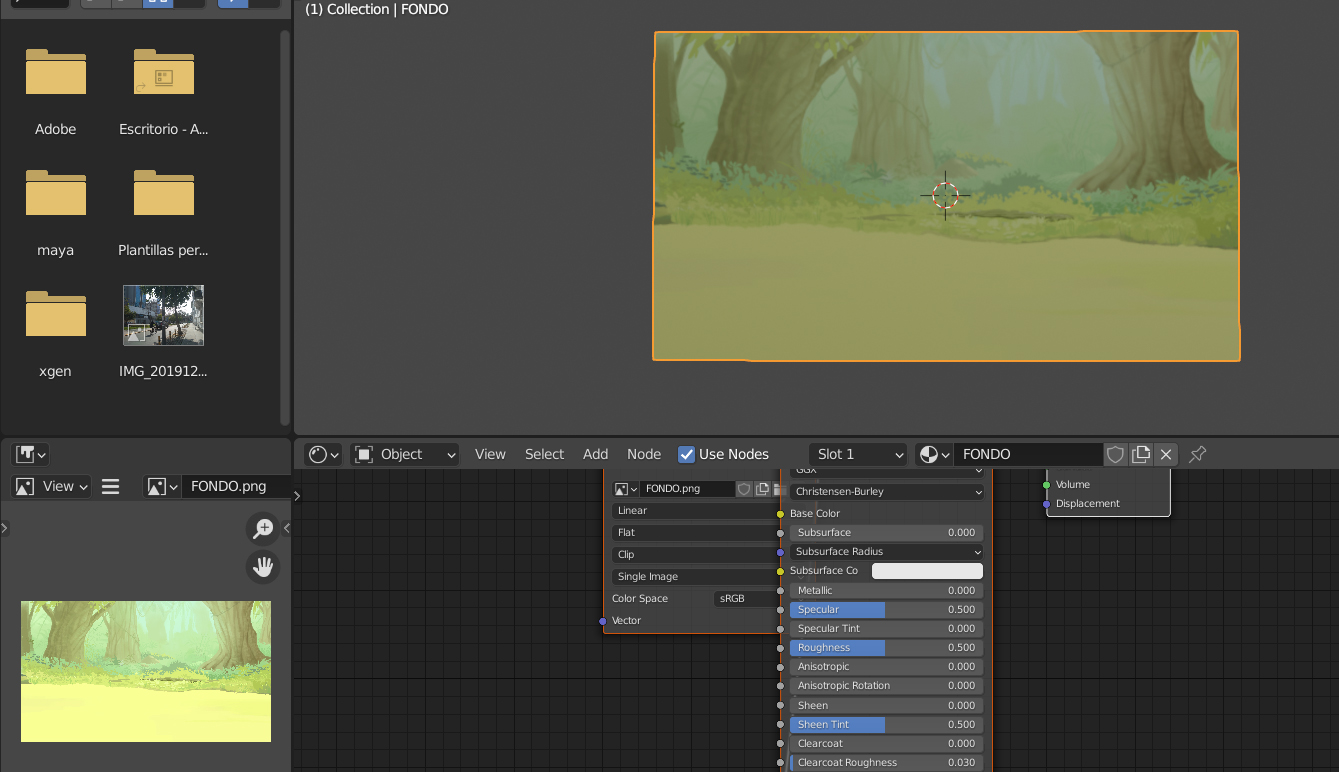1339x772 pixels.
Task: Expand the node editor toolbar arrow
Action: click(297, 495)
